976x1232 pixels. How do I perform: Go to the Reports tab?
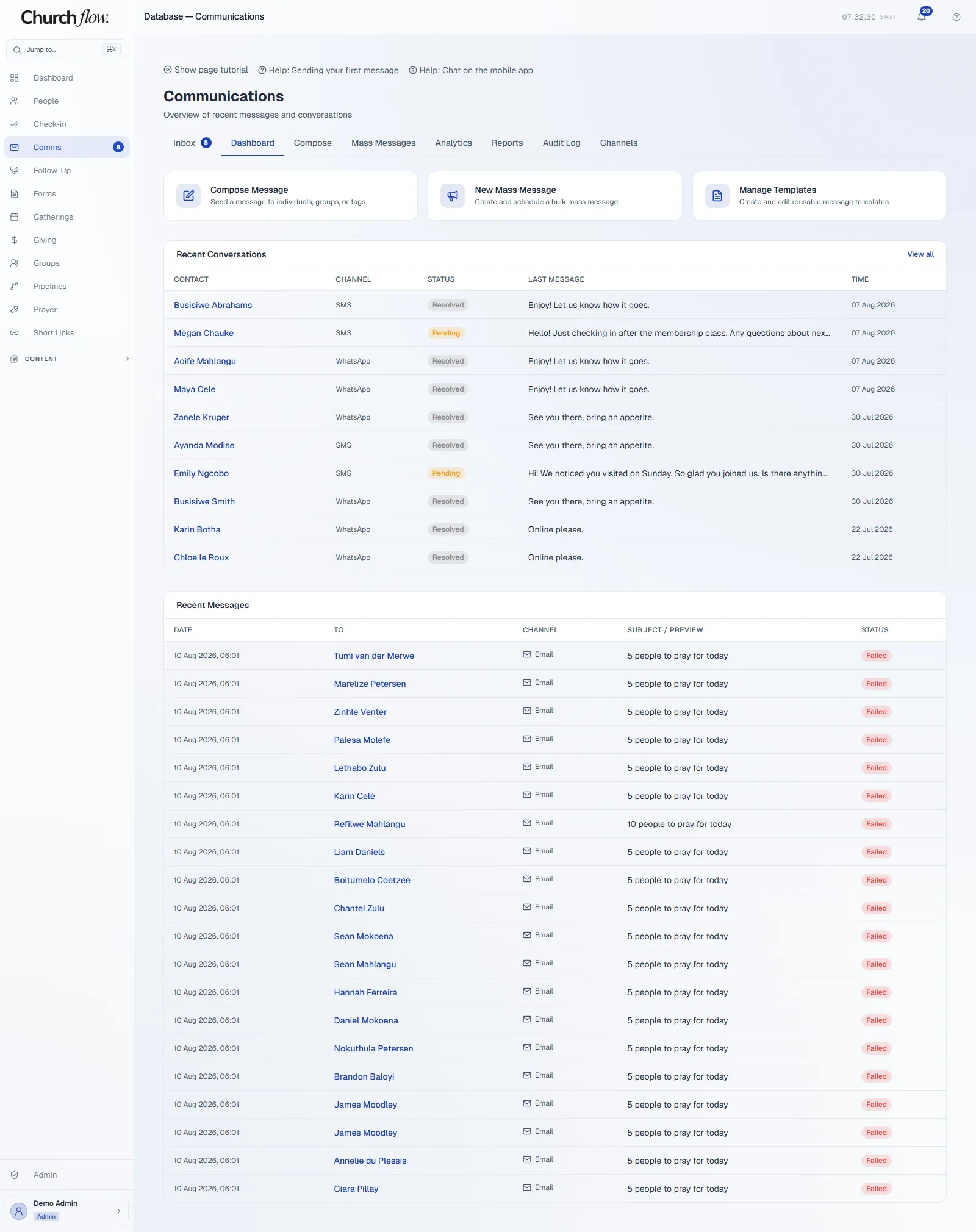pos(508,143)
